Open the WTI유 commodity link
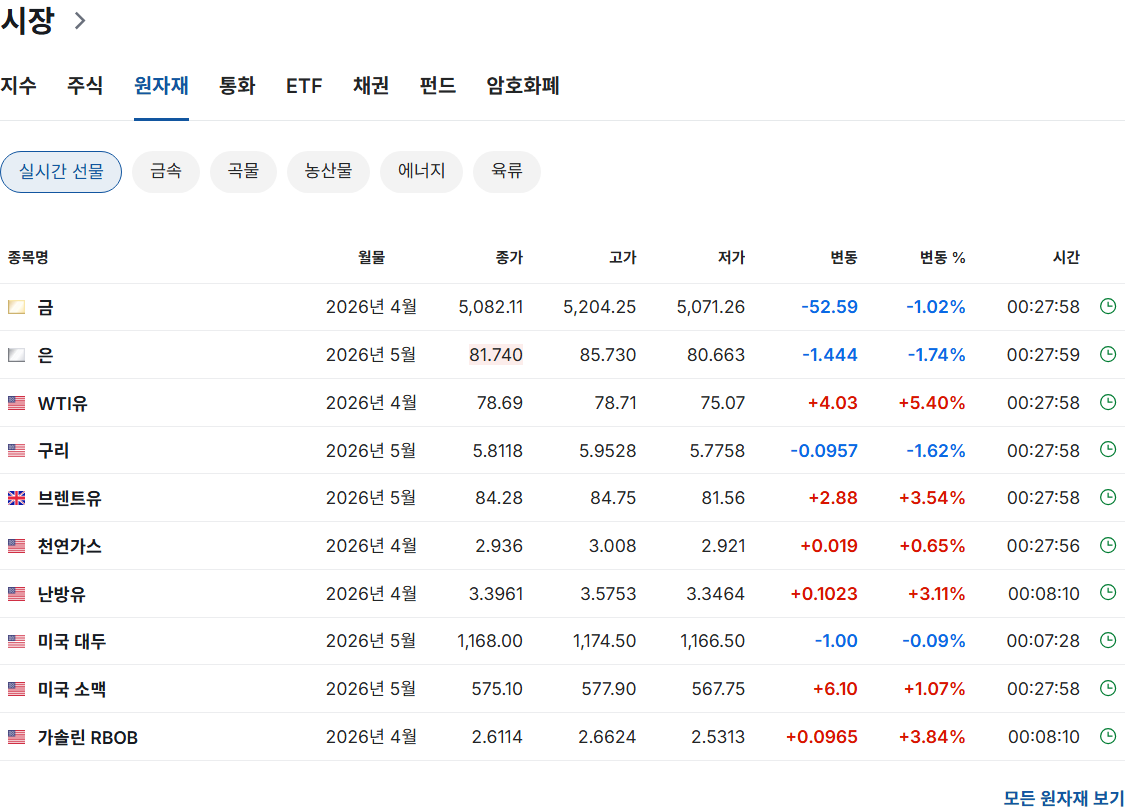Screen dimensions: 1125x811 pos(62,403)
